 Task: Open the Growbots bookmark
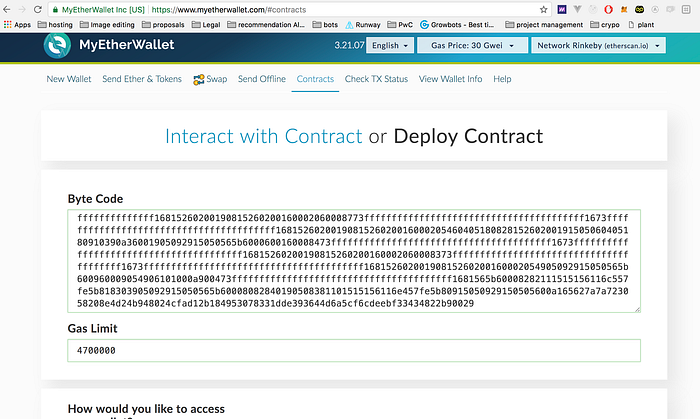tap(457, 25)
